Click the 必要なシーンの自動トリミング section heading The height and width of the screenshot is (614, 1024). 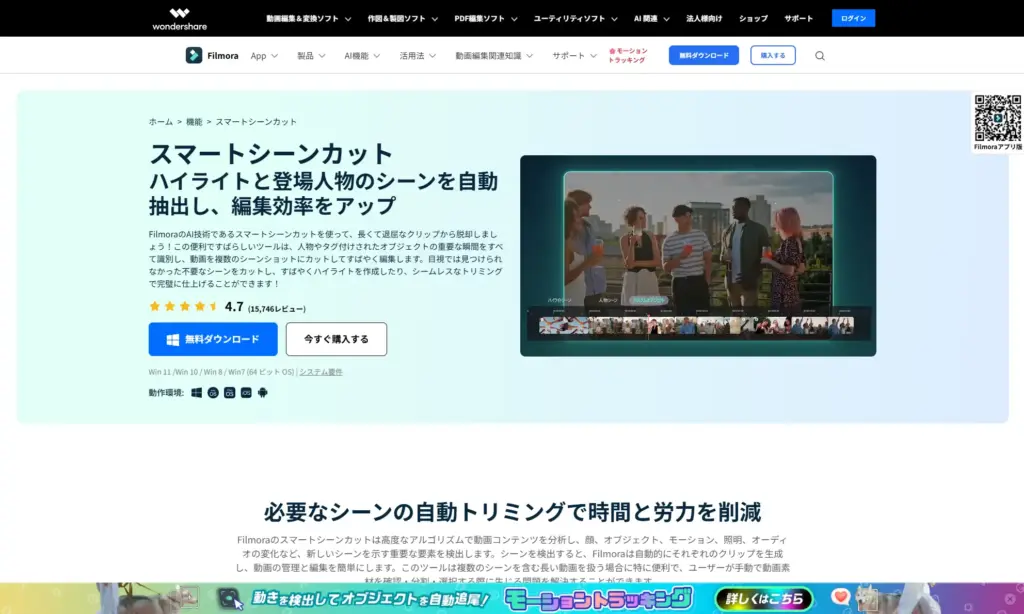[x=513, y=512]
